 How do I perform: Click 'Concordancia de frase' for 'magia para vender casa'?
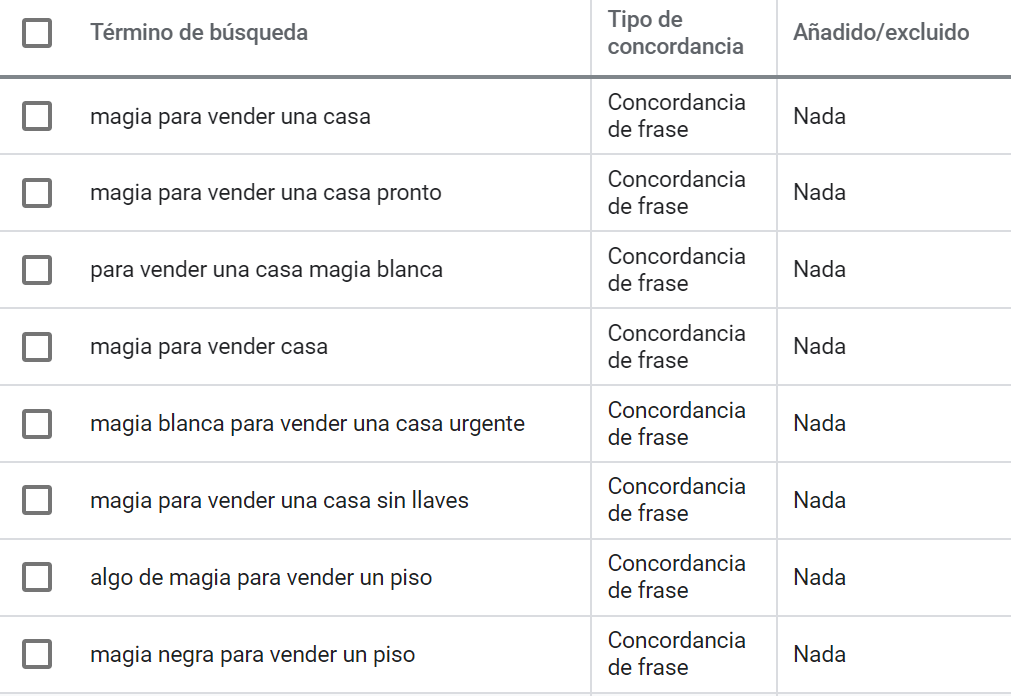(x=676, y=346)
